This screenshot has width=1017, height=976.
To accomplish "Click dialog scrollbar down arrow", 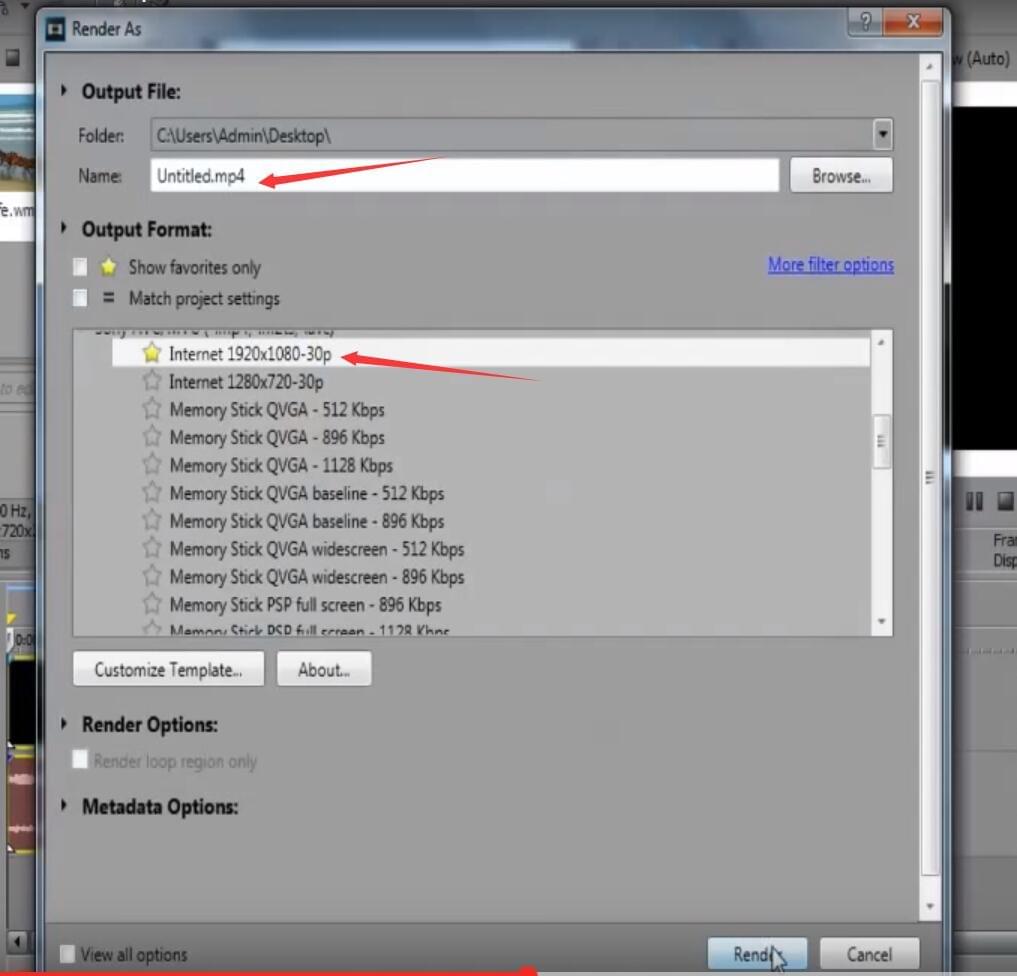I will pyautogui.click(x=929, y=906).
